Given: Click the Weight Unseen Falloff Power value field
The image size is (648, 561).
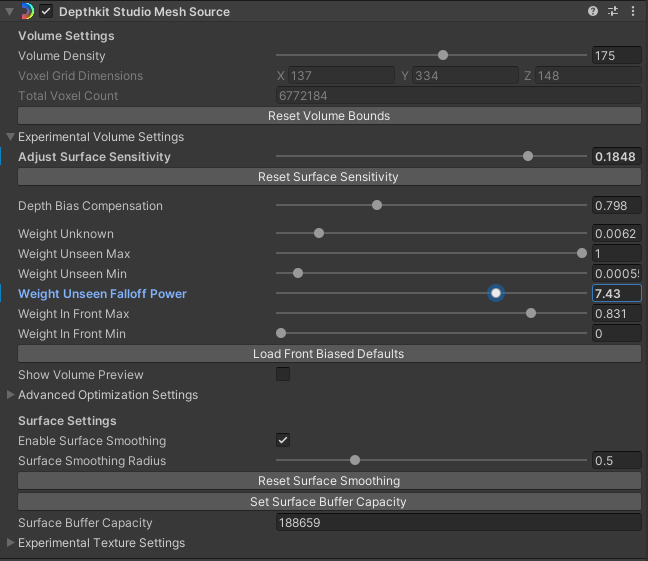Looking at the screenshot, I should (615, 294).
